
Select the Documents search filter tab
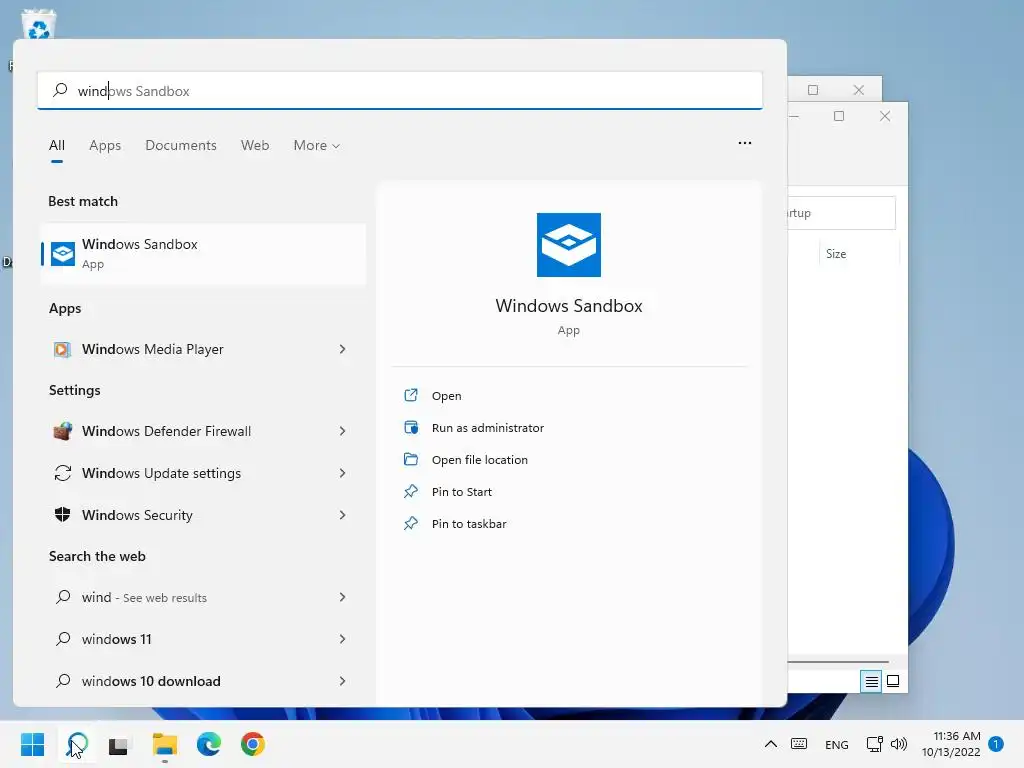[x=181, y=145]
